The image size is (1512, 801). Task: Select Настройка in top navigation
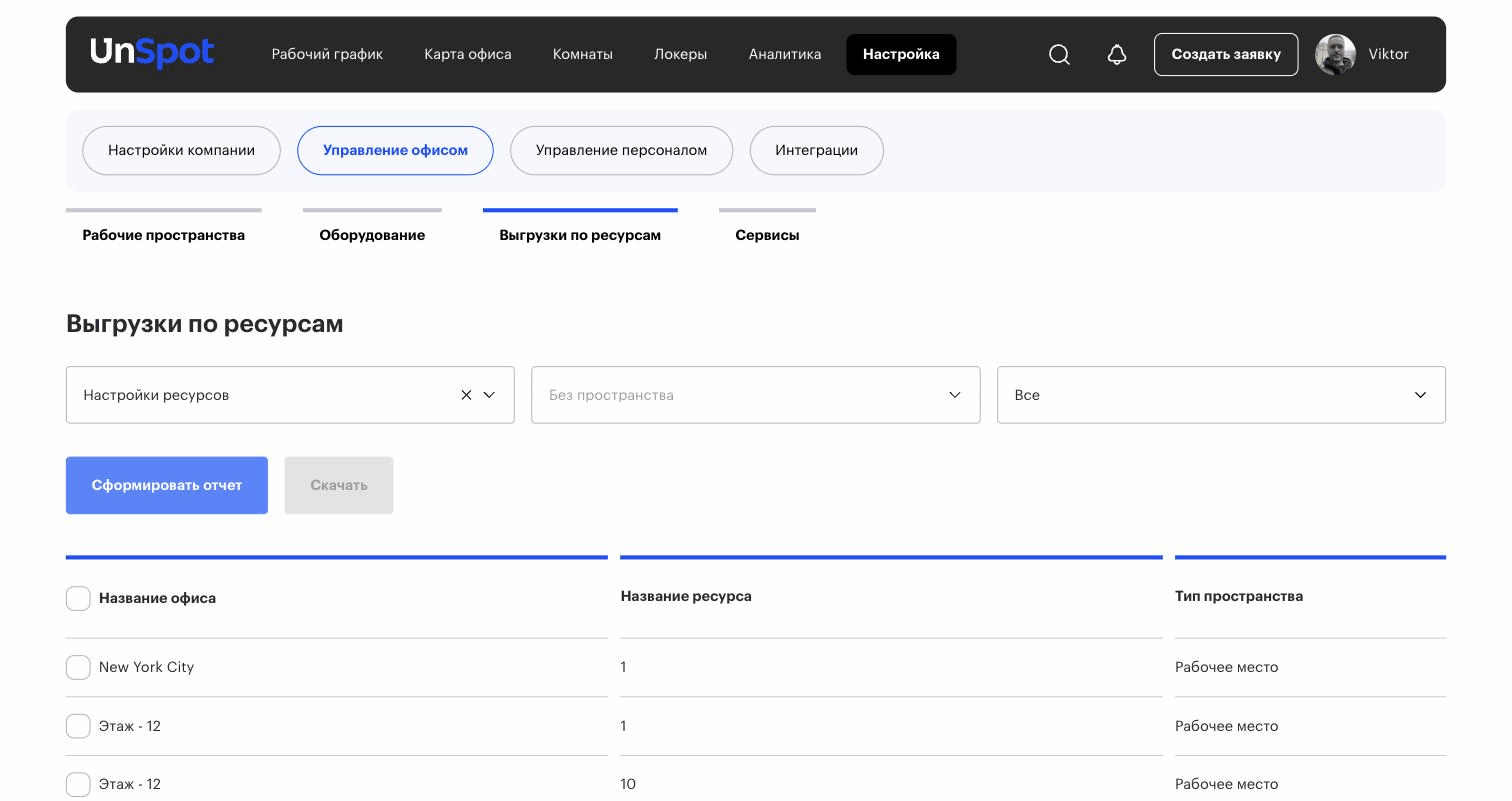(x=901, y=54)
